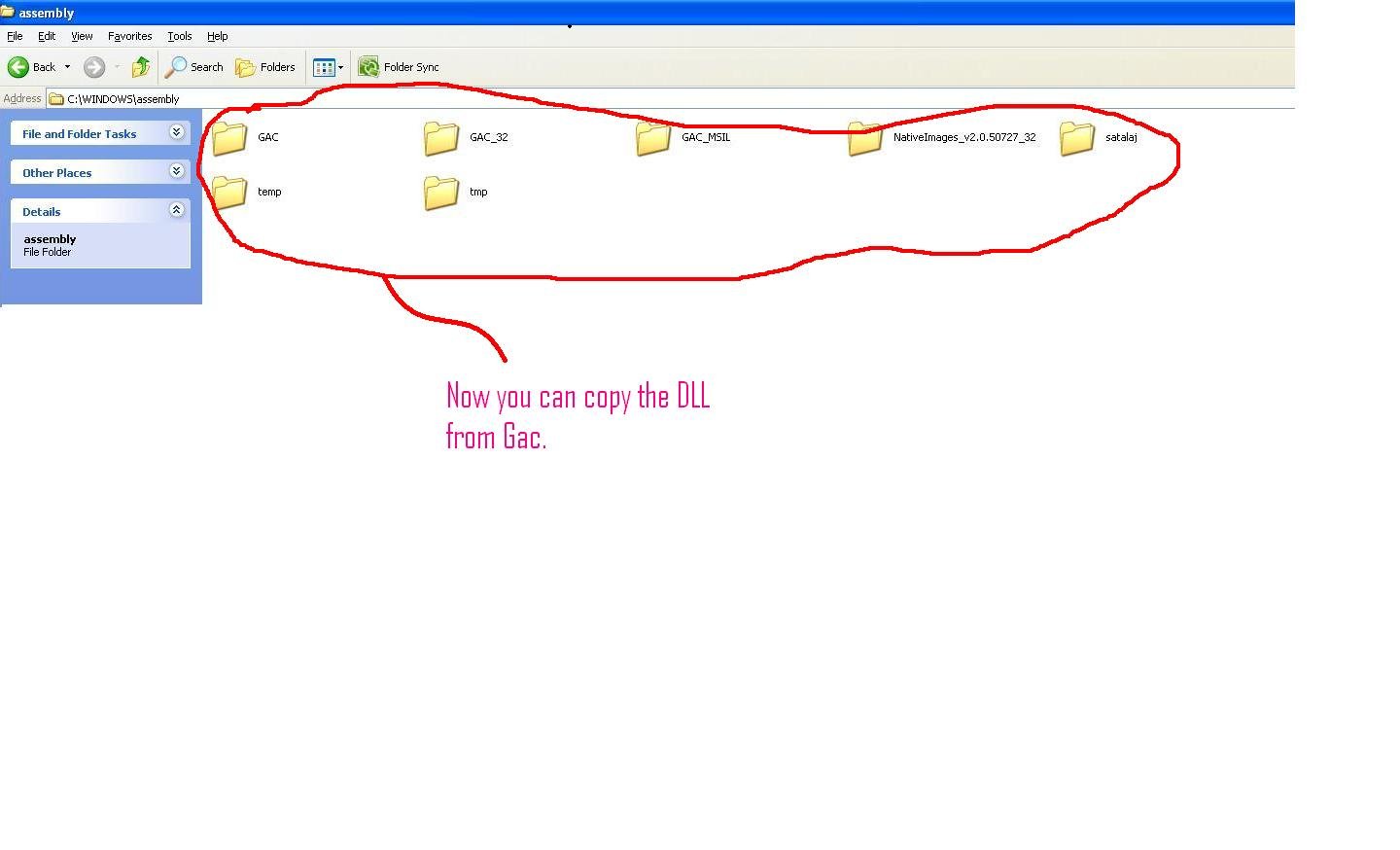Click the Forward arrow icon
1400x850 pixels.
point(94,67)
